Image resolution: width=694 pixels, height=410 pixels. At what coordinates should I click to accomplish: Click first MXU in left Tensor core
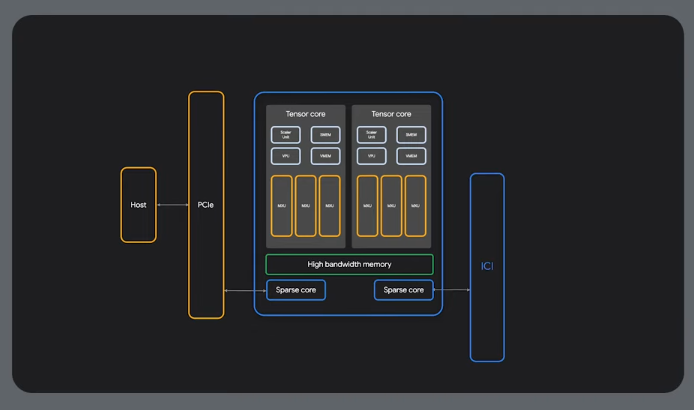[x=281, y=206]
